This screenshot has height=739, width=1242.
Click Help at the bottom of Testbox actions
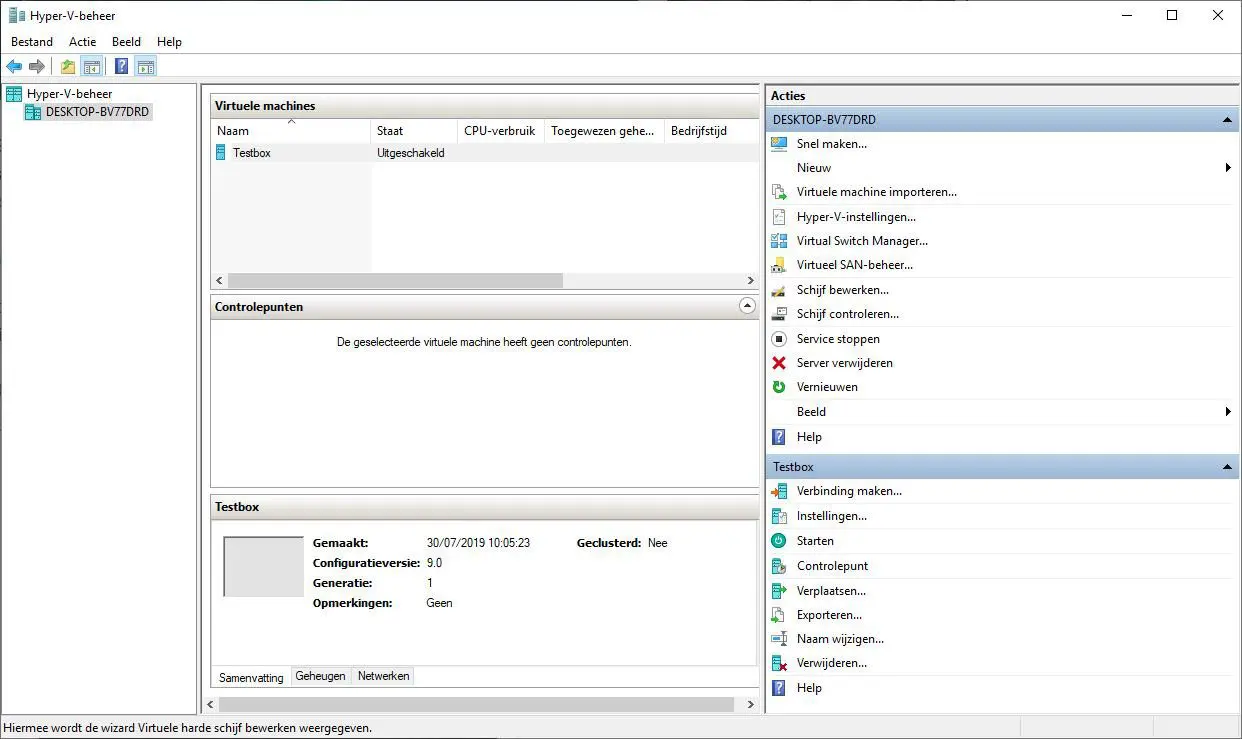(x=809, y=688)
